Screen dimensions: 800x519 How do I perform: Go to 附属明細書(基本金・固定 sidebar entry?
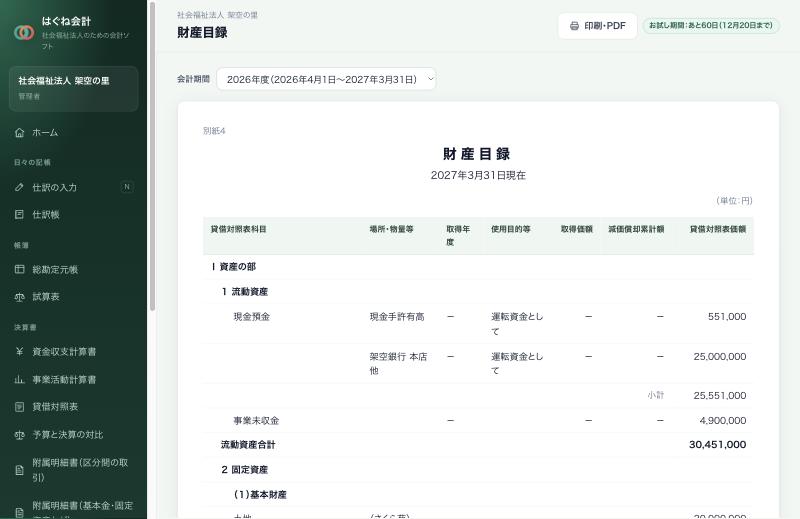tap(73, 507)
